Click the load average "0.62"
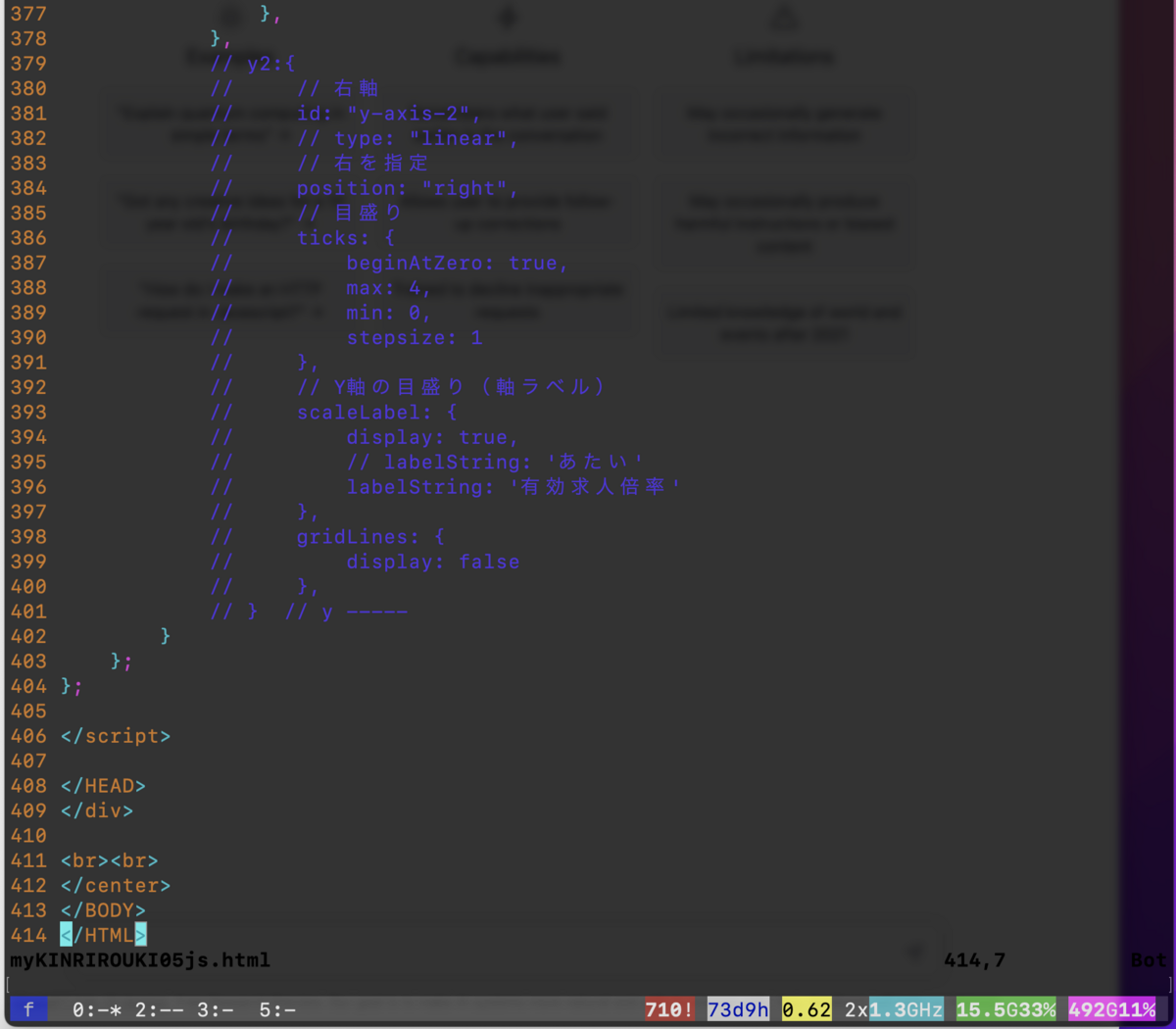The width and height of the screenshot is (1176, 1029). coord(807,1009)
